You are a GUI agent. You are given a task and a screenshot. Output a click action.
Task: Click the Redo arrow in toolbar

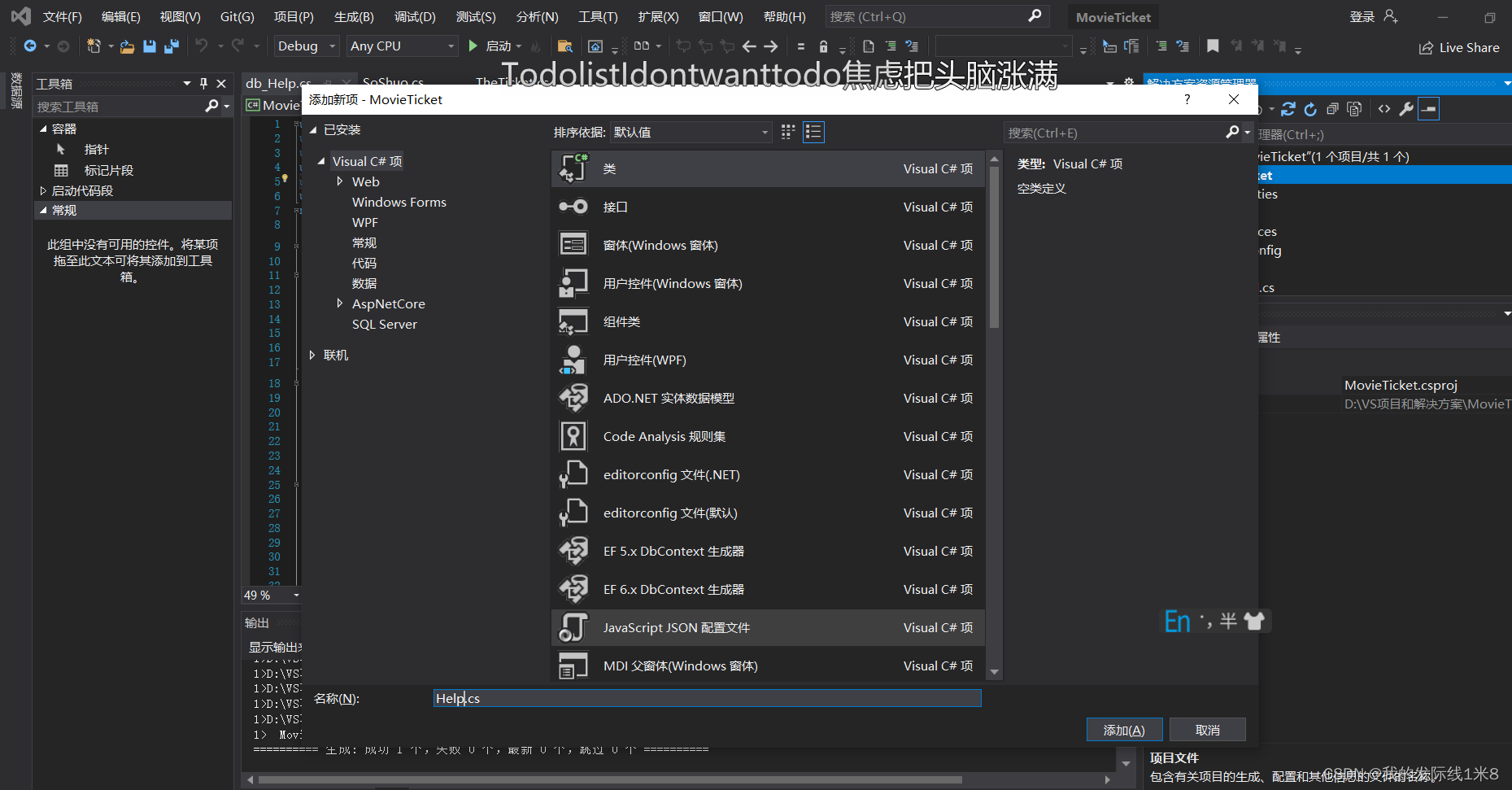[237, 46]
